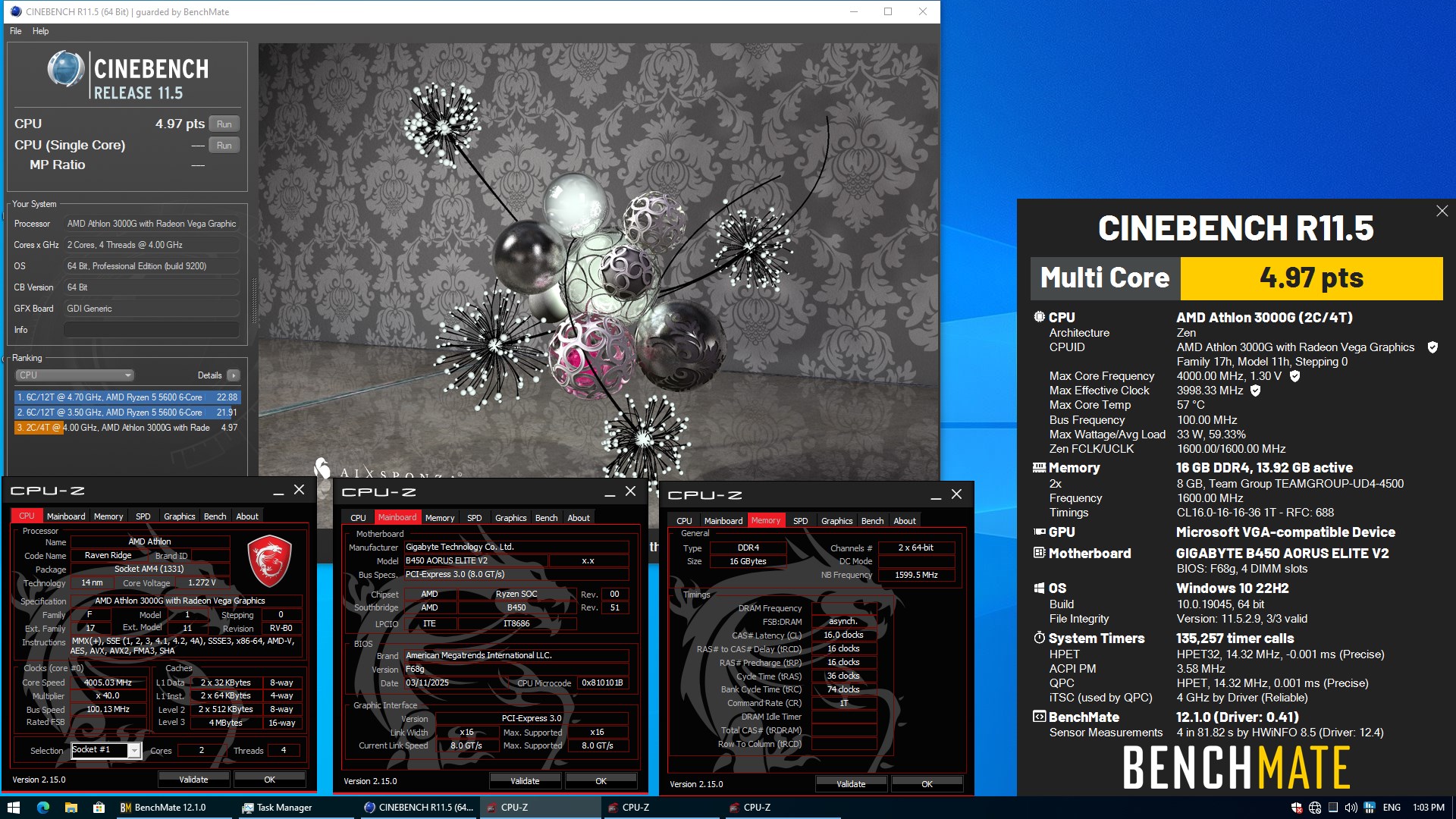The height and width of the screenshot is (819, 1456).
Task: Click the Info input field in Your System
Action: coord(152,330)
